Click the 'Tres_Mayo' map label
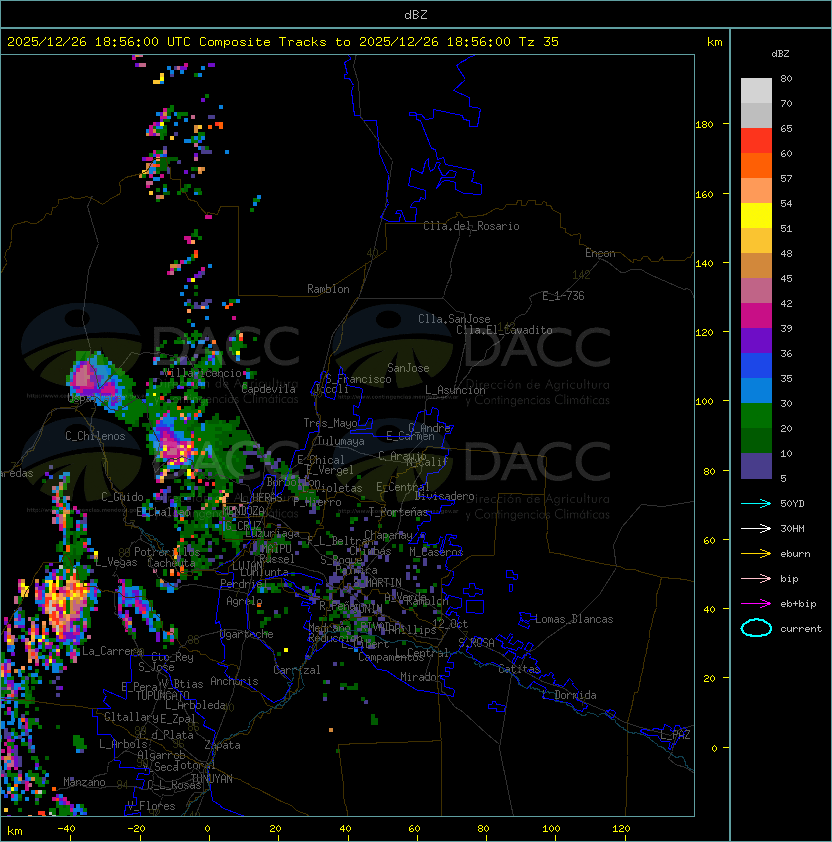This screenshot has width=832, height=842. point(330,423)
